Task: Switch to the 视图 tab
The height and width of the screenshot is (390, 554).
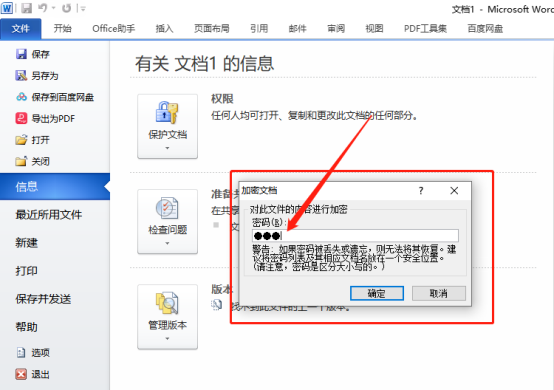Action: (x=374, y=29)
